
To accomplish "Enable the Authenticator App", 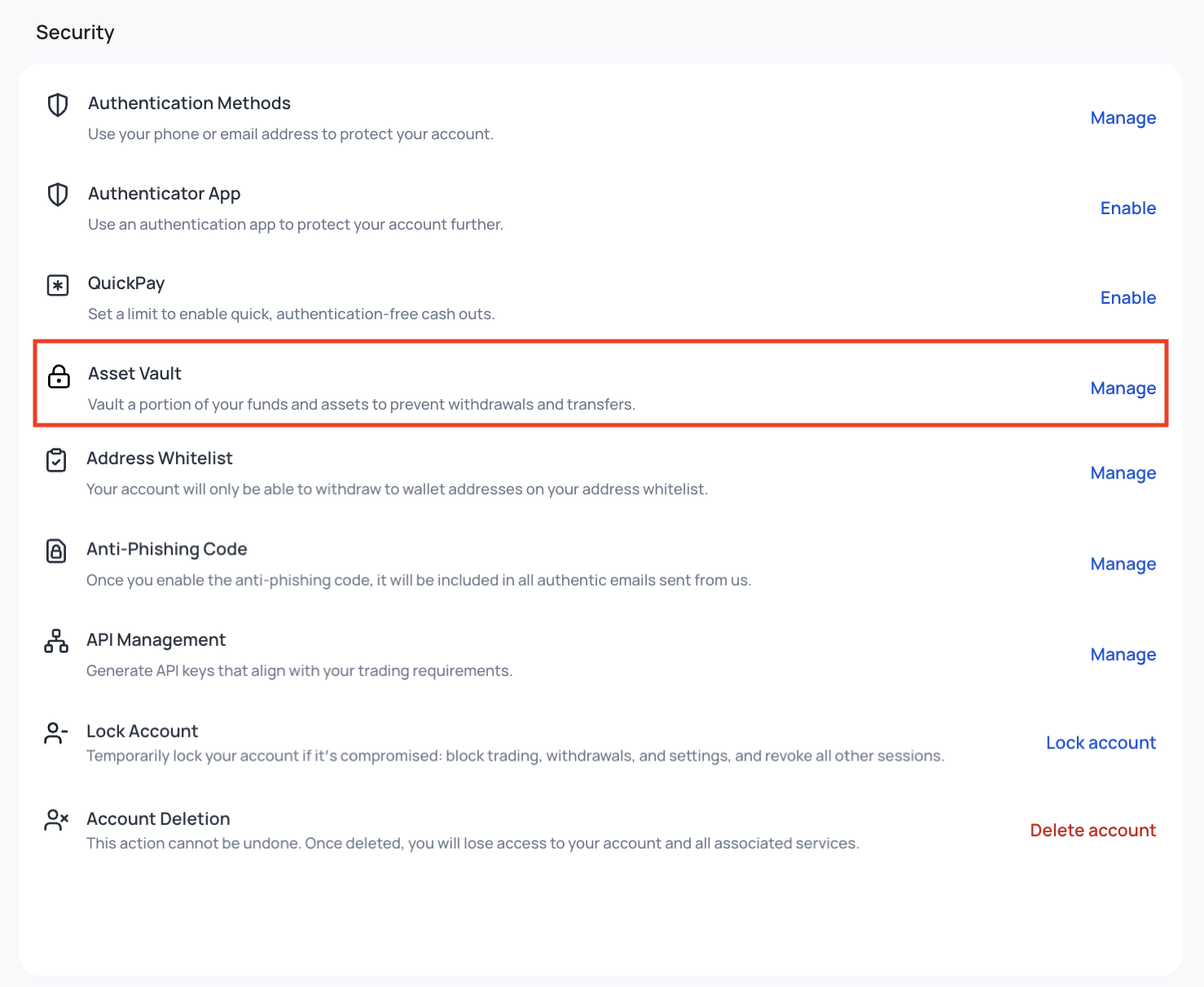I will (x=1128, y=208).
